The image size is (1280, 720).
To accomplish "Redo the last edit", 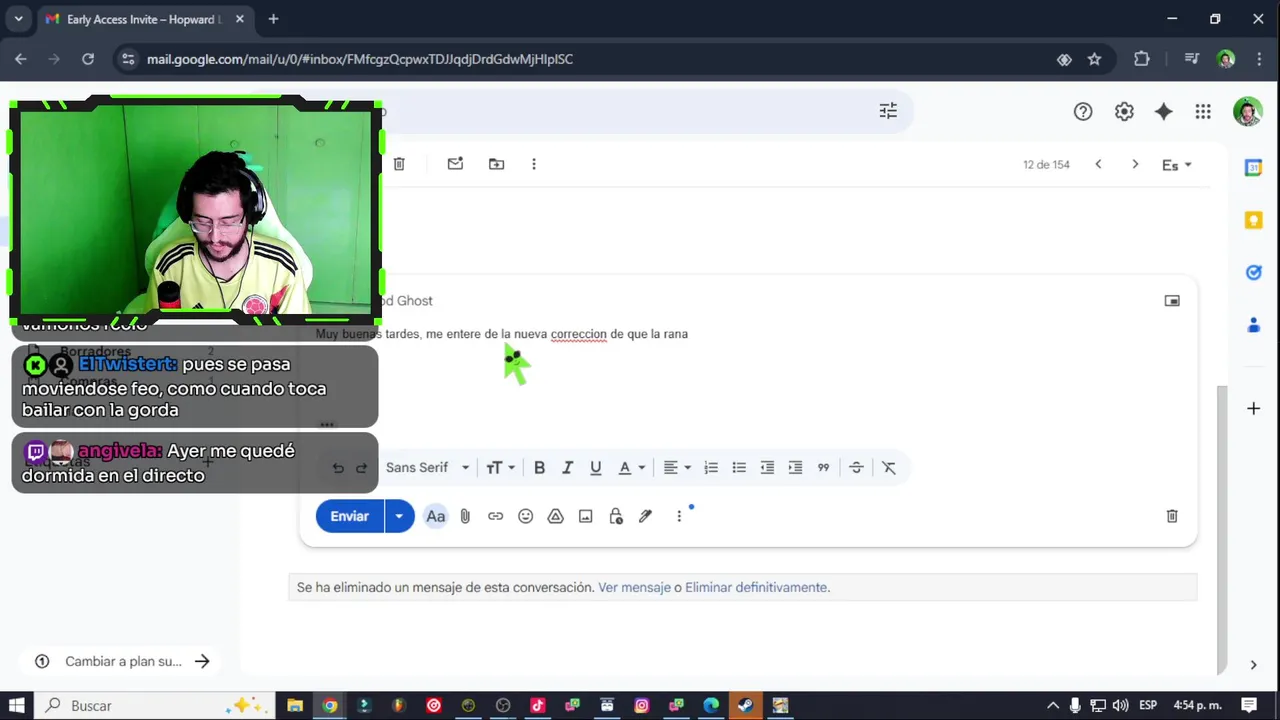I will [362, 468].
